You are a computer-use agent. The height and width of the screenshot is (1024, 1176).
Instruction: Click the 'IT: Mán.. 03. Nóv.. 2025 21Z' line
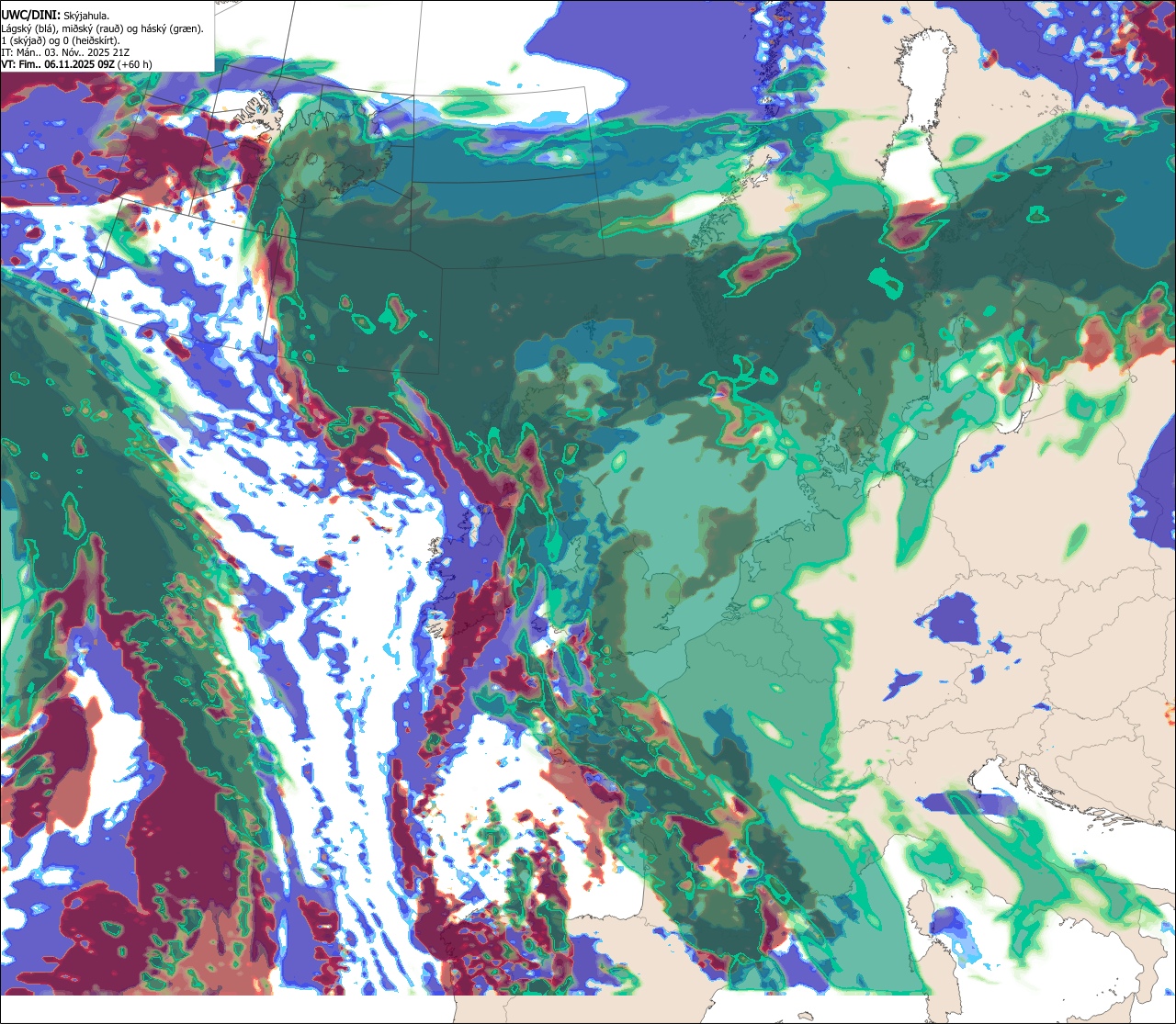66,52
